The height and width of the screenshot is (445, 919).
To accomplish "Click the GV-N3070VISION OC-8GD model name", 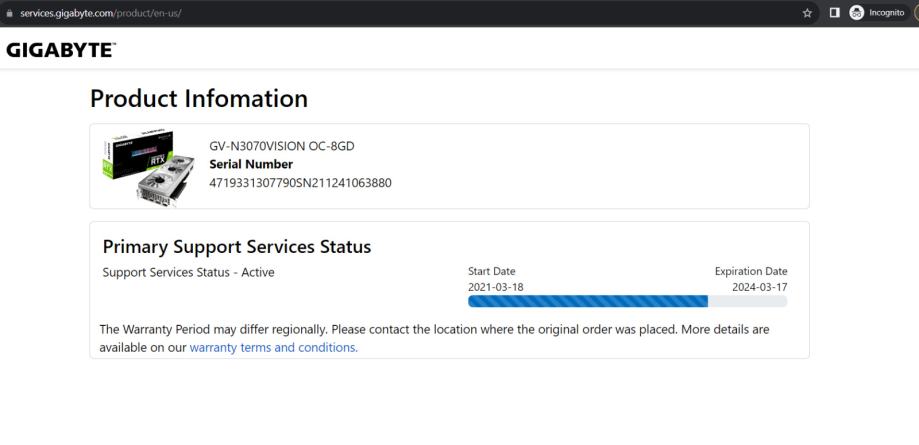I will [x=282, y=146].
